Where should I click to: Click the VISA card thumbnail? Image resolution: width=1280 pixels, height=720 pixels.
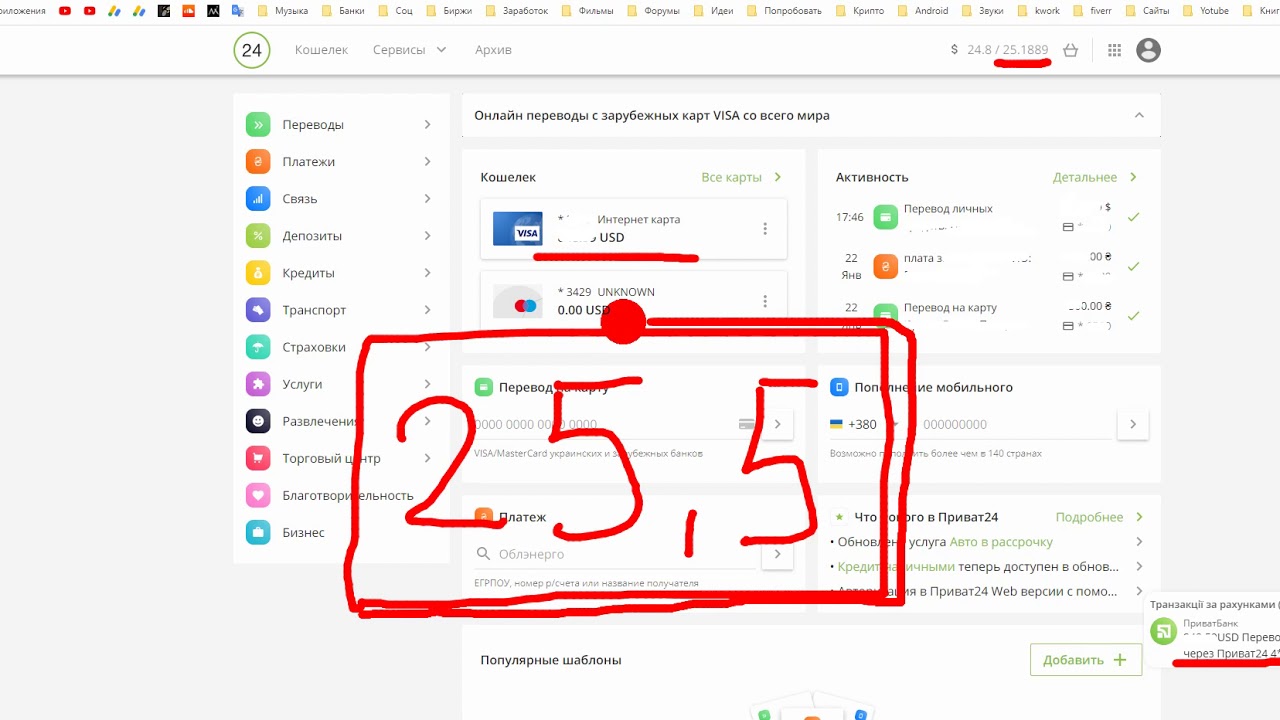click(518, 229)
